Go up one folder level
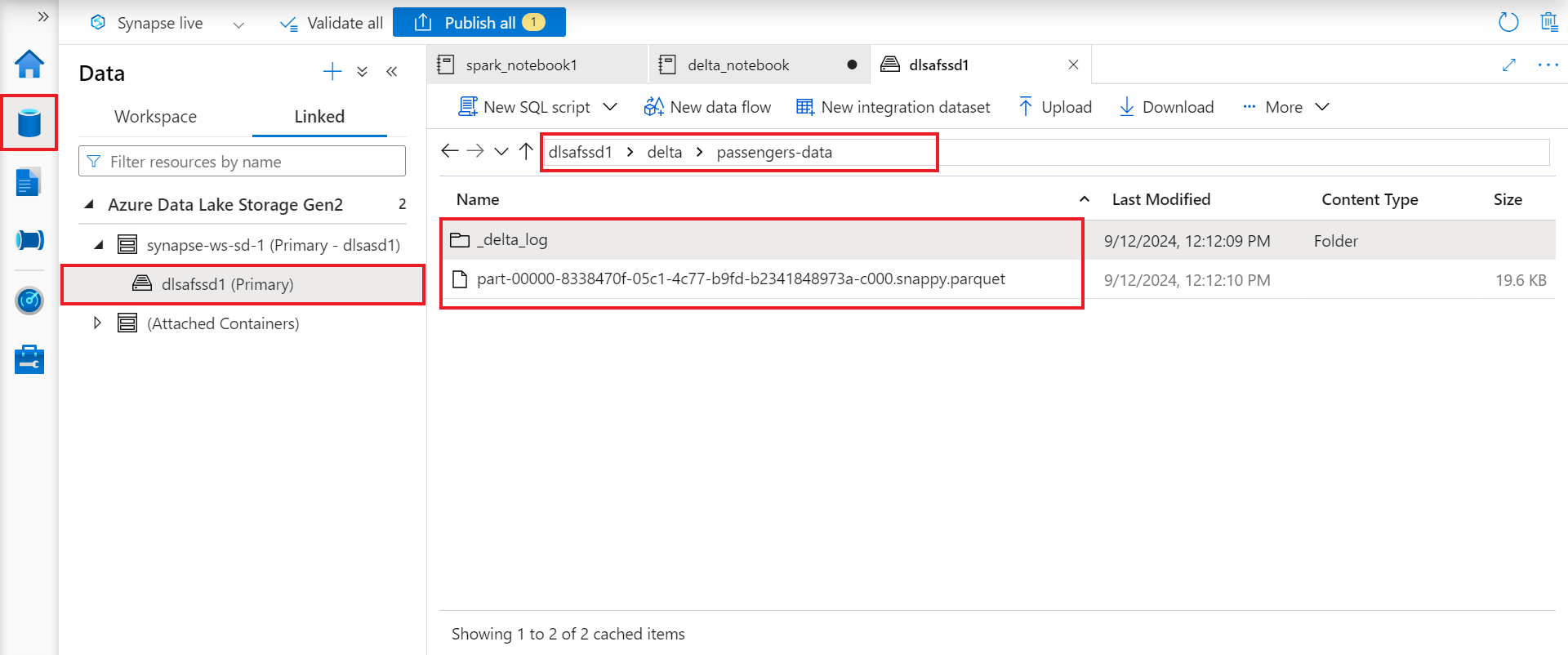This screenshot has width=1568, height=655. coord(526,151)
